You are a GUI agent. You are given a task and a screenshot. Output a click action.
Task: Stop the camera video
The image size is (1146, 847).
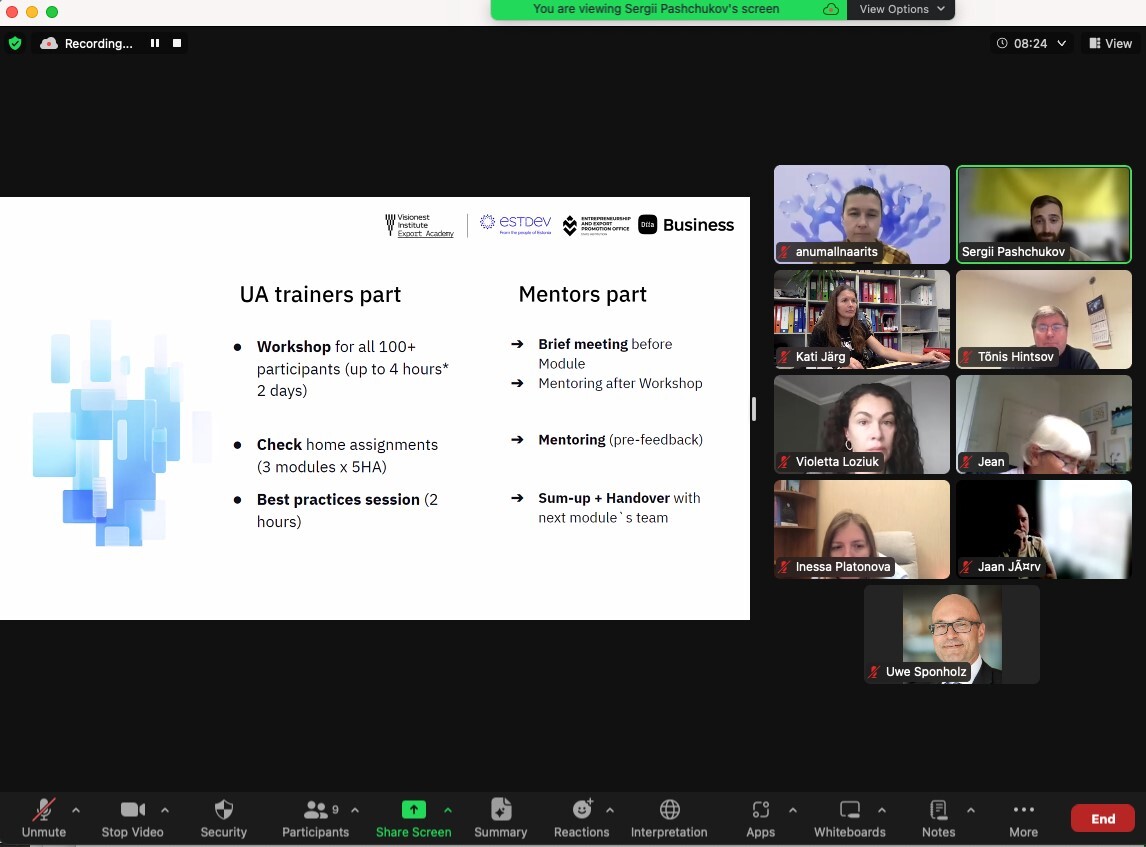click(132, 818)
